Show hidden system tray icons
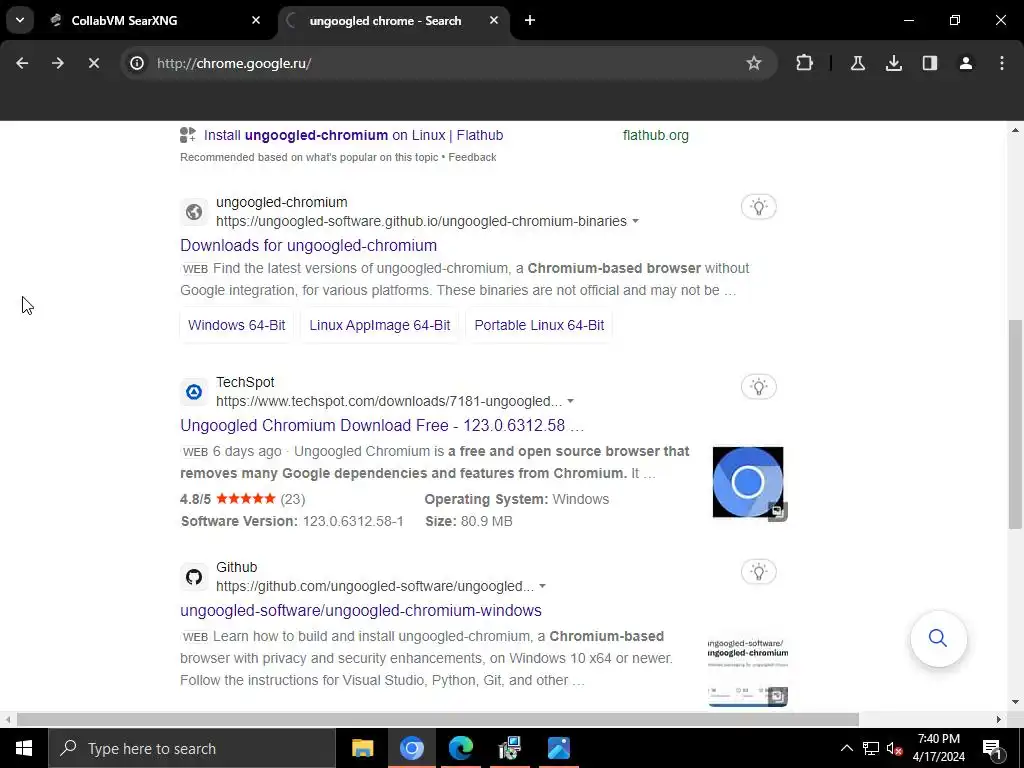This screenshot has height=768, width=1024. coord(846,748)
